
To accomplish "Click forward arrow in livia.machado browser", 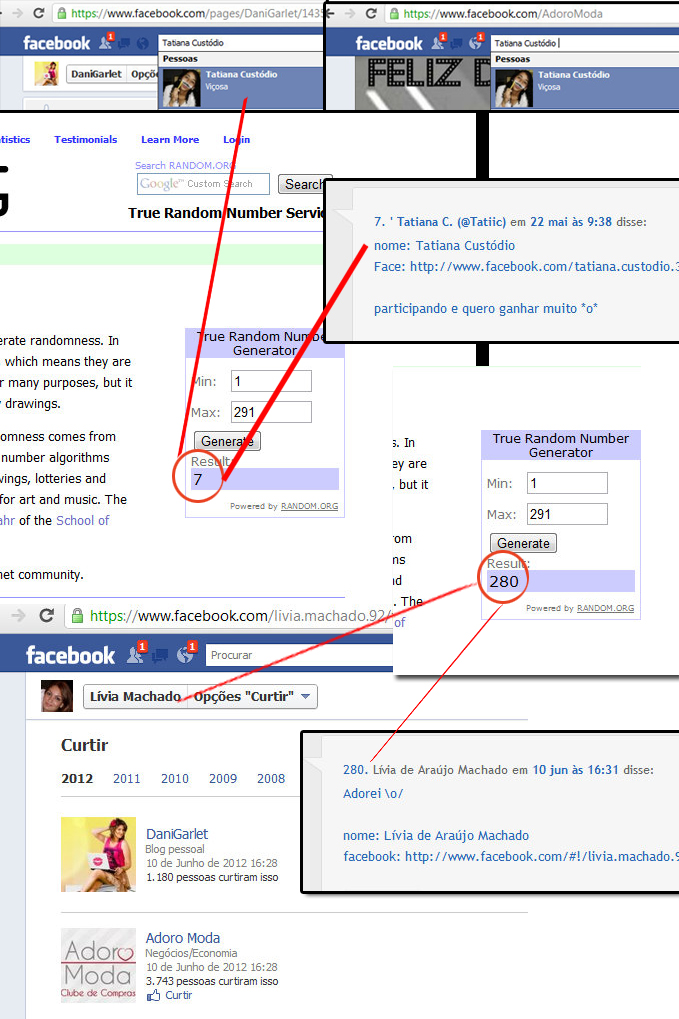I will coord(18,615).
